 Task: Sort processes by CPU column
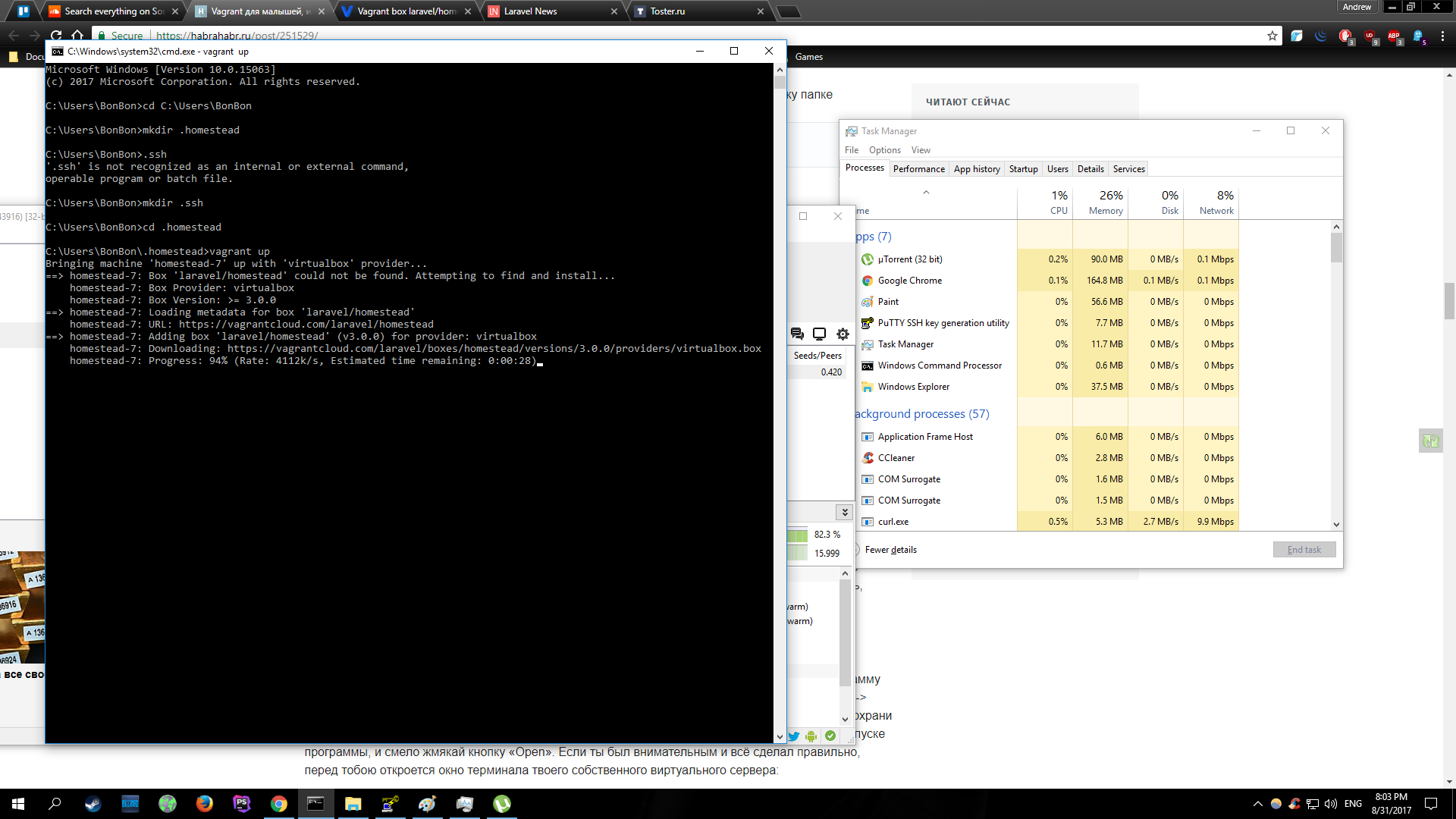click(1045, 202)
